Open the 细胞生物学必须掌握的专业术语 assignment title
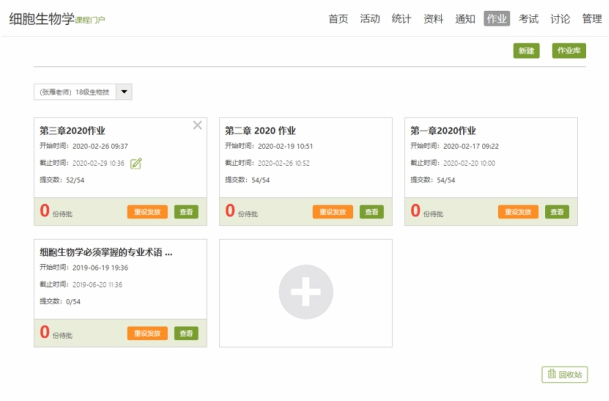The width and height of the screenshot is (609, 401). coord(106,253)
